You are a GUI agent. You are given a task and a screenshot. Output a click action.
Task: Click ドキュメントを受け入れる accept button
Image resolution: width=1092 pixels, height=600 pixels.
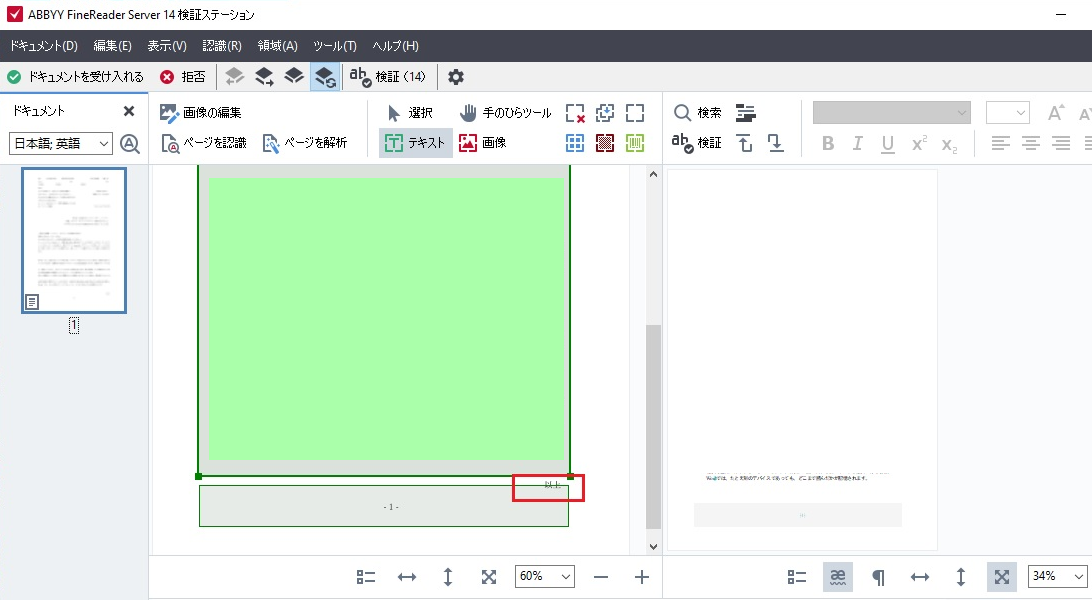pyautogui.click(x=75, y=77)
